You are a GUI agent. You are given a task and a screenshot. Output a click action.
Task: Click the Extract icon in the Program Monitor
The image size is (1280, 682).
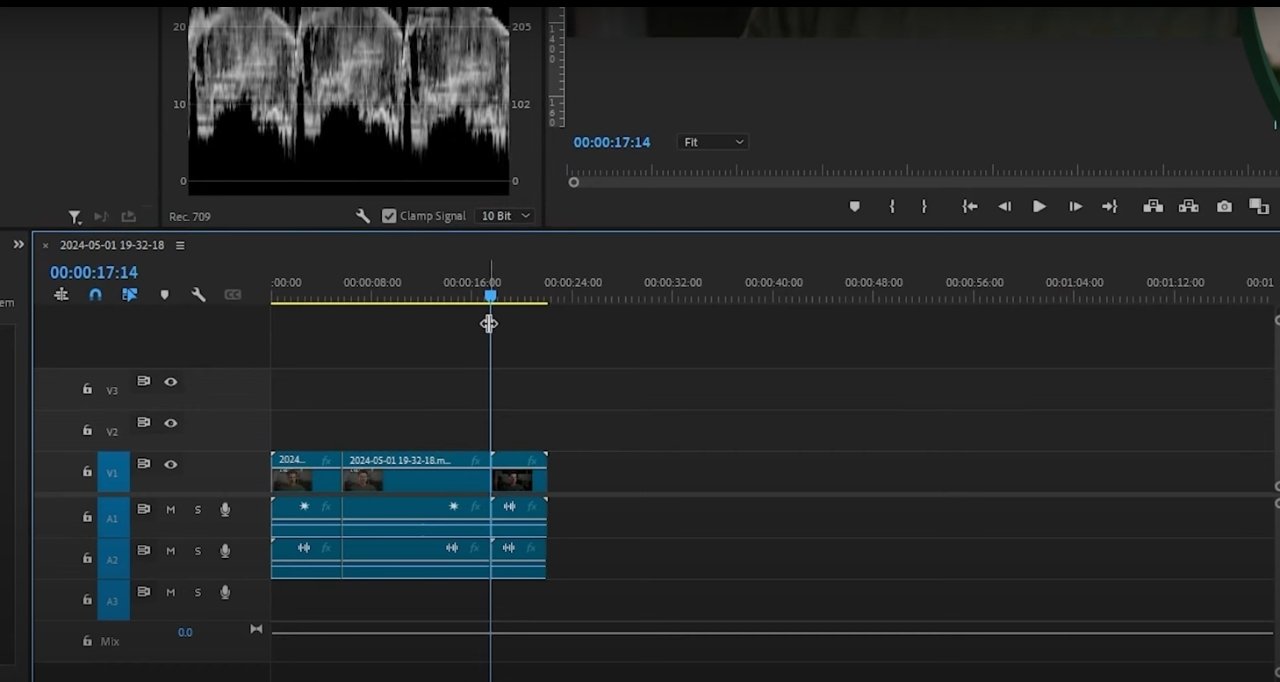coord(1188,206)
